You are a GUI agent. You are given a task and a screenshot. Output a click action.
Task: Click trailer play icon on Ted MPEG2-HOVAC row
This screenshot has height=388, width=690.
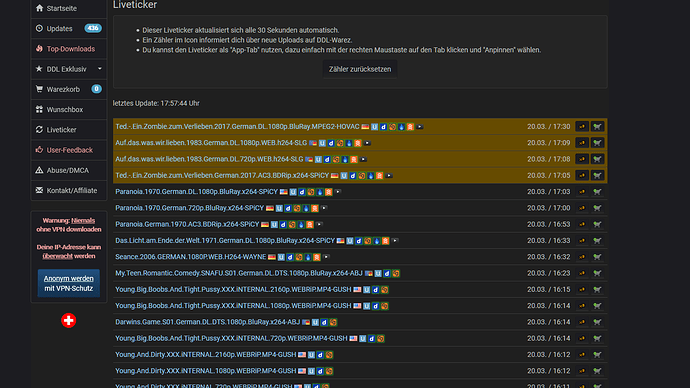[x=420, y=127]
